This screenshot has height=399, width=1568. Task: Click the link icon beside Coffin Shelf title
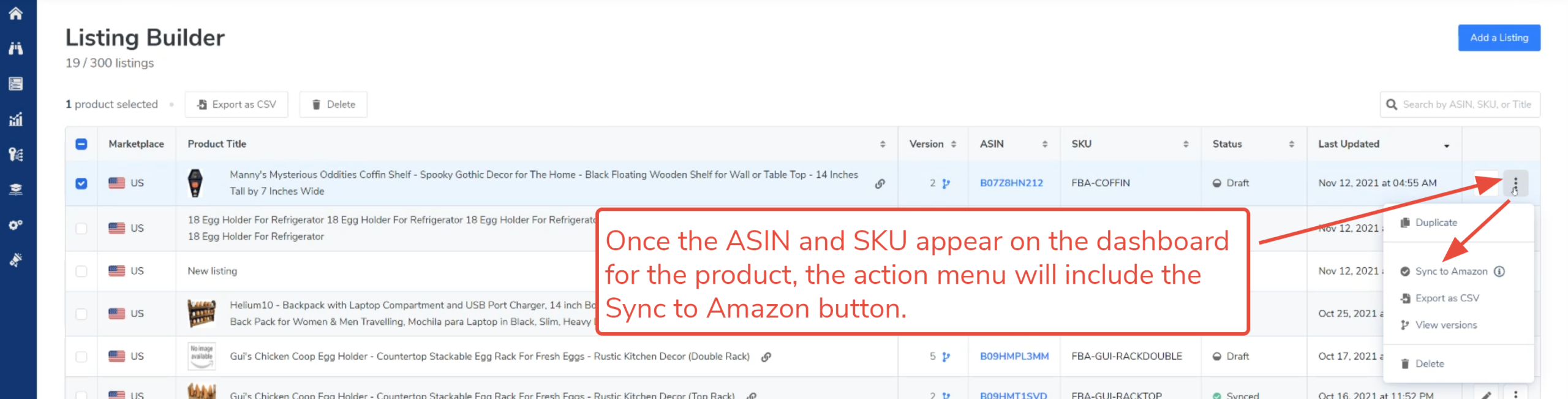point(880,183)
